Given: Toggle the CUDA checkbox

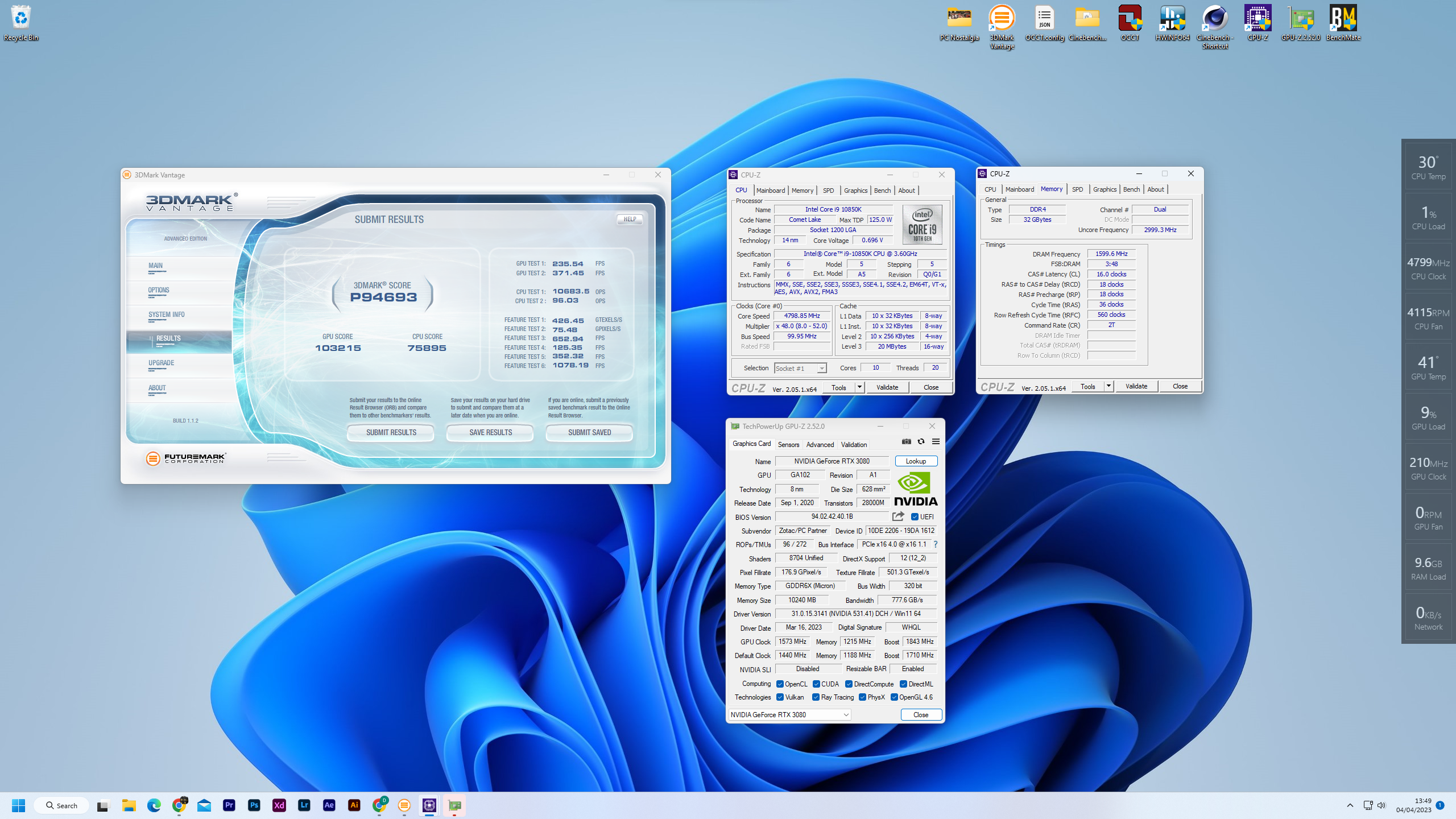Looking at the screenshot, I should (816, 684).
